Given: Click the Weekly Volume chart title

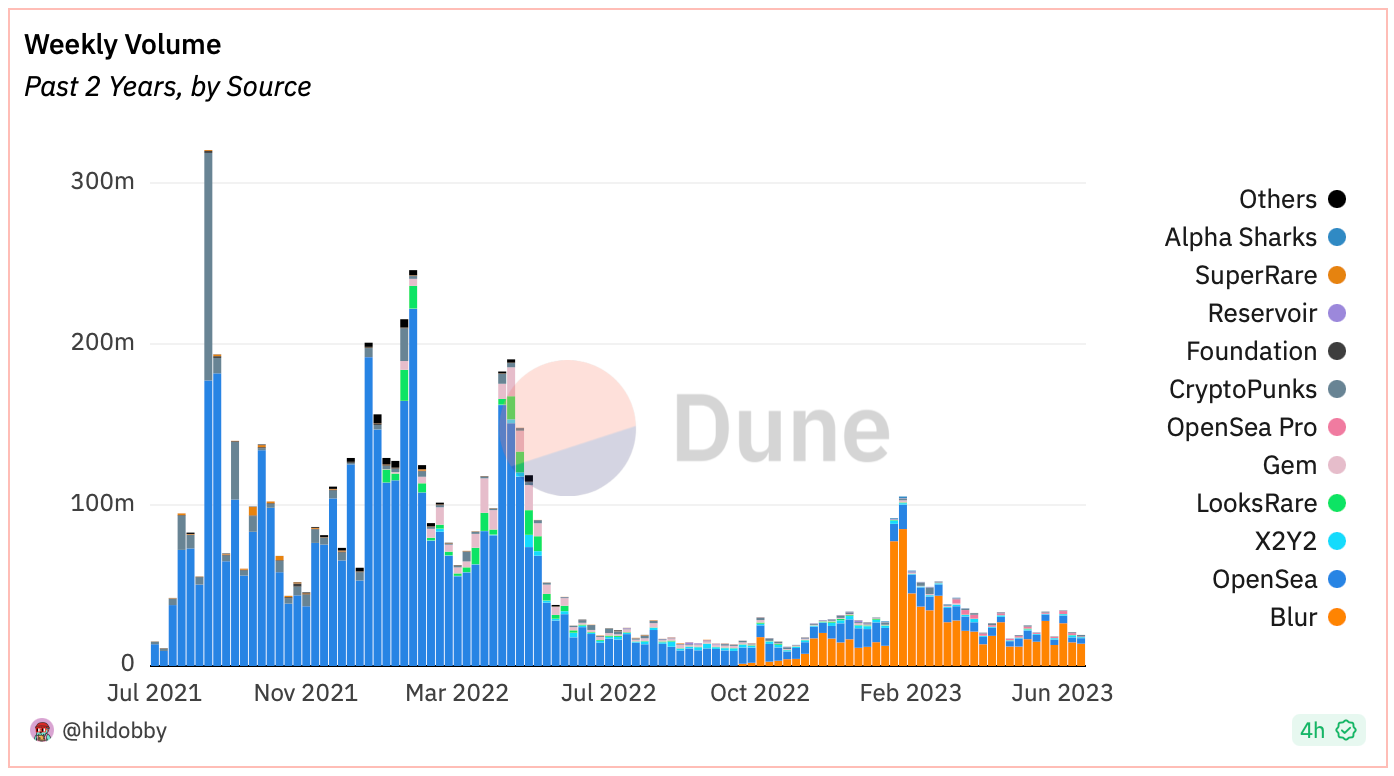Looking at the screenshot, I should tap(123, 45).
